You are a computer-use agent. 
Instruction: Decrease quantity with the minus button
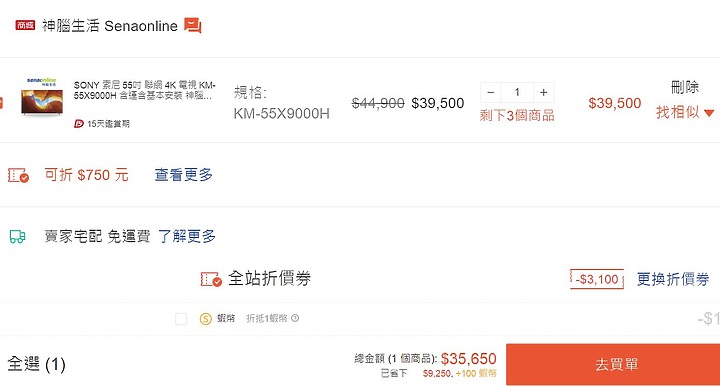coord(490,93)
